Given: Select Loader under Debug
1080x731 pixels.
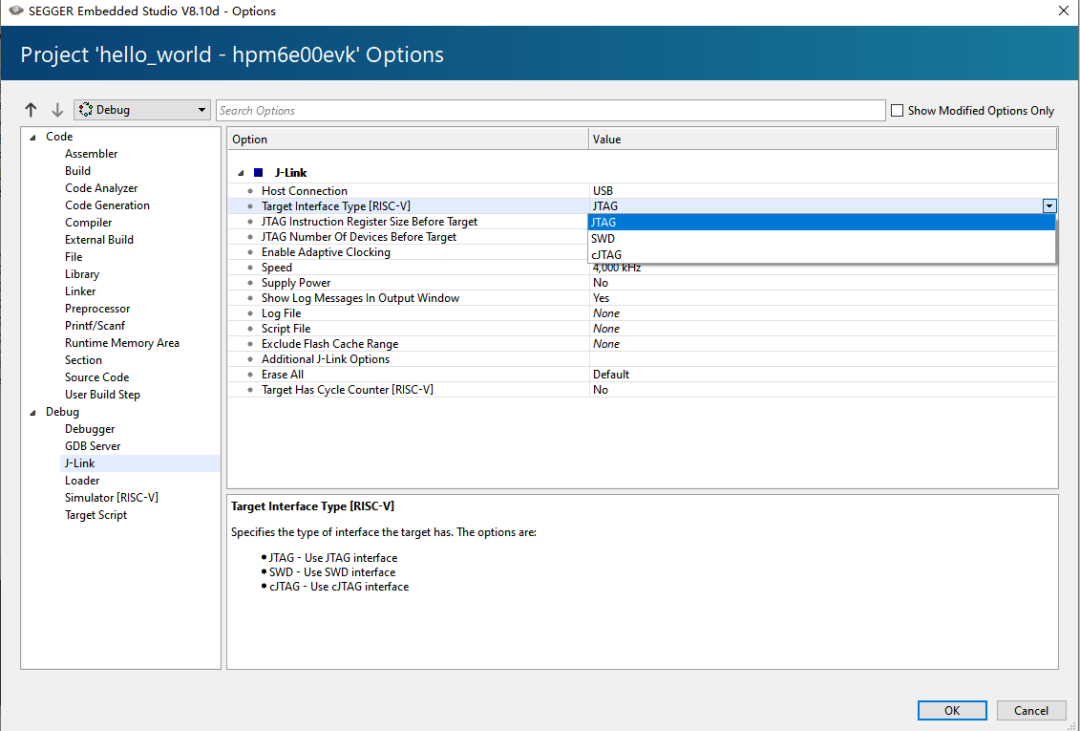Looking at the screenshot, I should (x=82, y=480).
